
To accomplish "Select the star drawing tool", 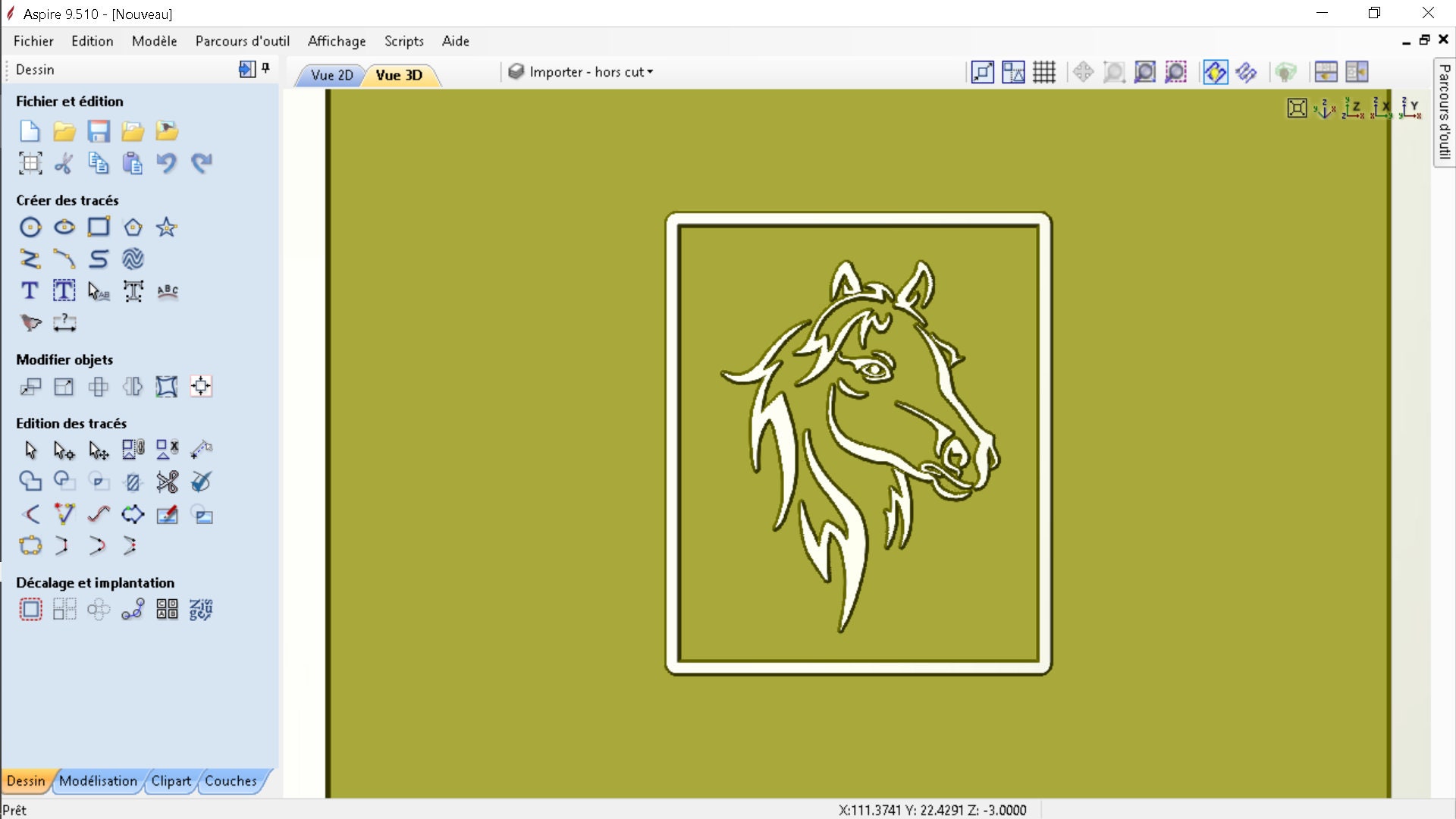I will tap(166, 227).
